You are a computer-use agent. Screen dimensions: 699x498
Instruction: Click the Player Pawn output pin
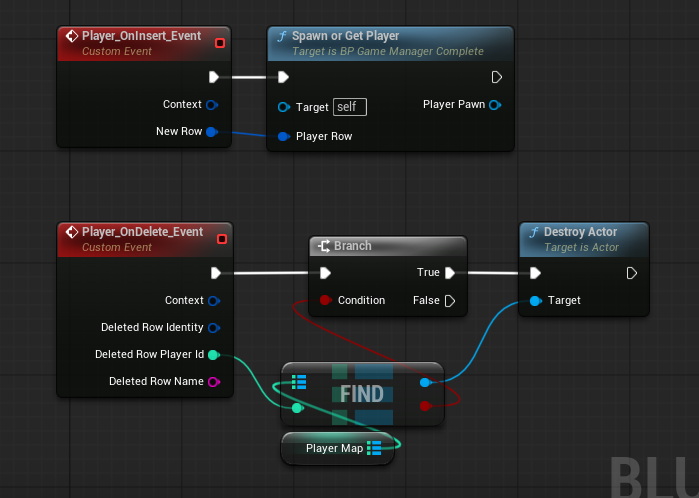click(x=495, y=104)
